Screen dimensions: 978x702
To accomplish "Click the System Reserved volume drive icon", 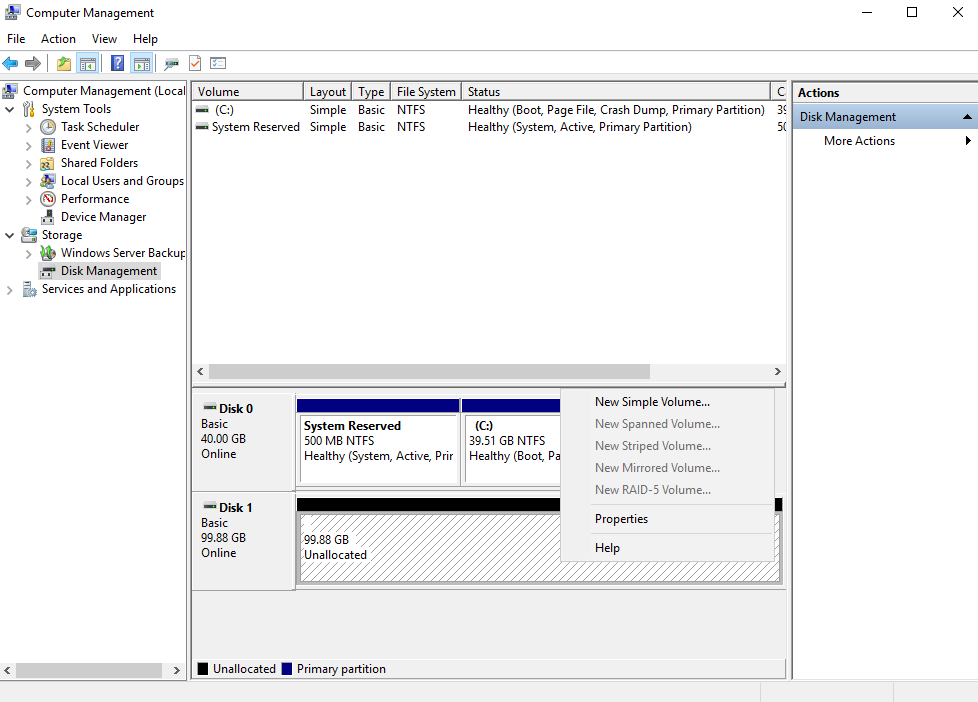I will (x=201, y=127).
